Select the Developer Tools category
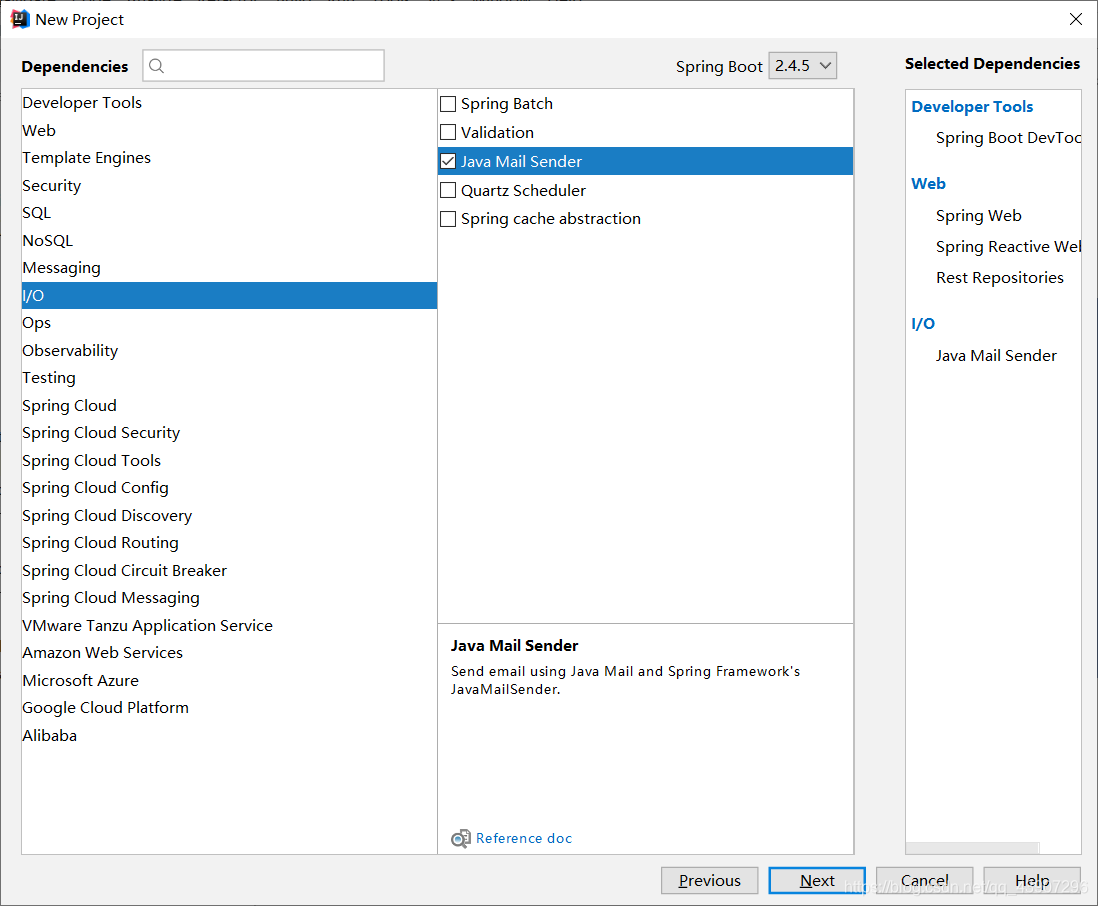The height and width of the screenshot is (906, 1098). tap(229, 103)
